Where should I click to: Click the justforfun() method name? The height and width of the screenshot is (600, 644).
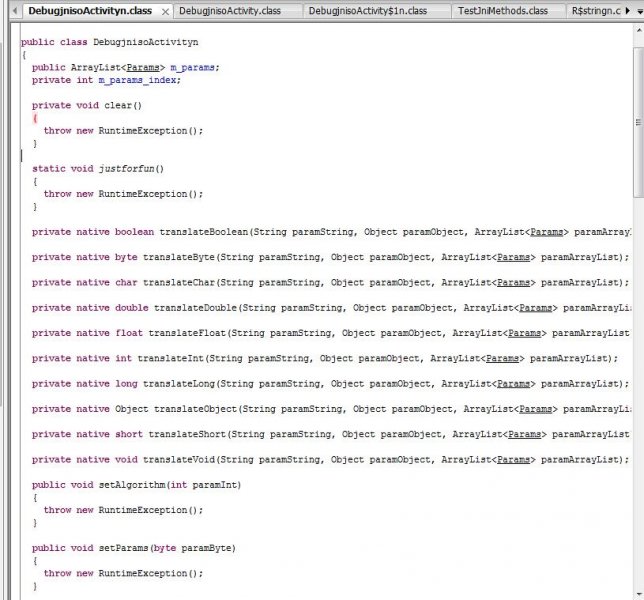(126, 169)
